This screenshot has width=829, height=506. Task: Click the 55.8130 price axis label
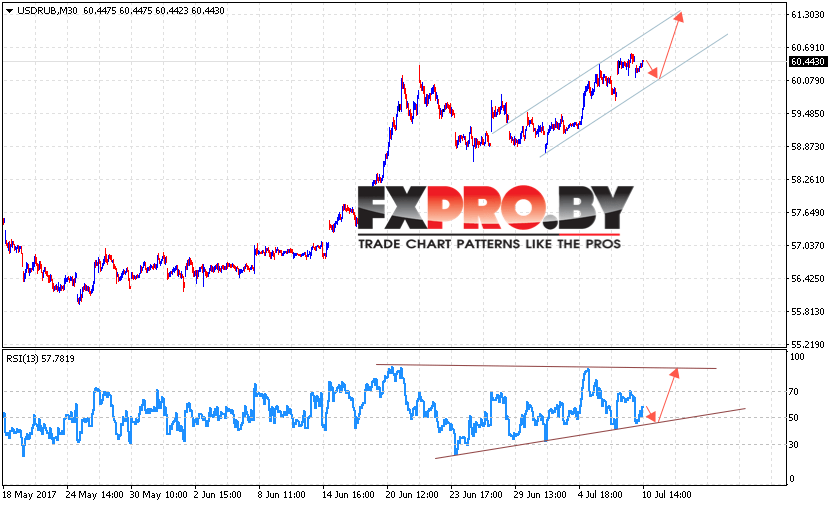click(x=808, y=311)
